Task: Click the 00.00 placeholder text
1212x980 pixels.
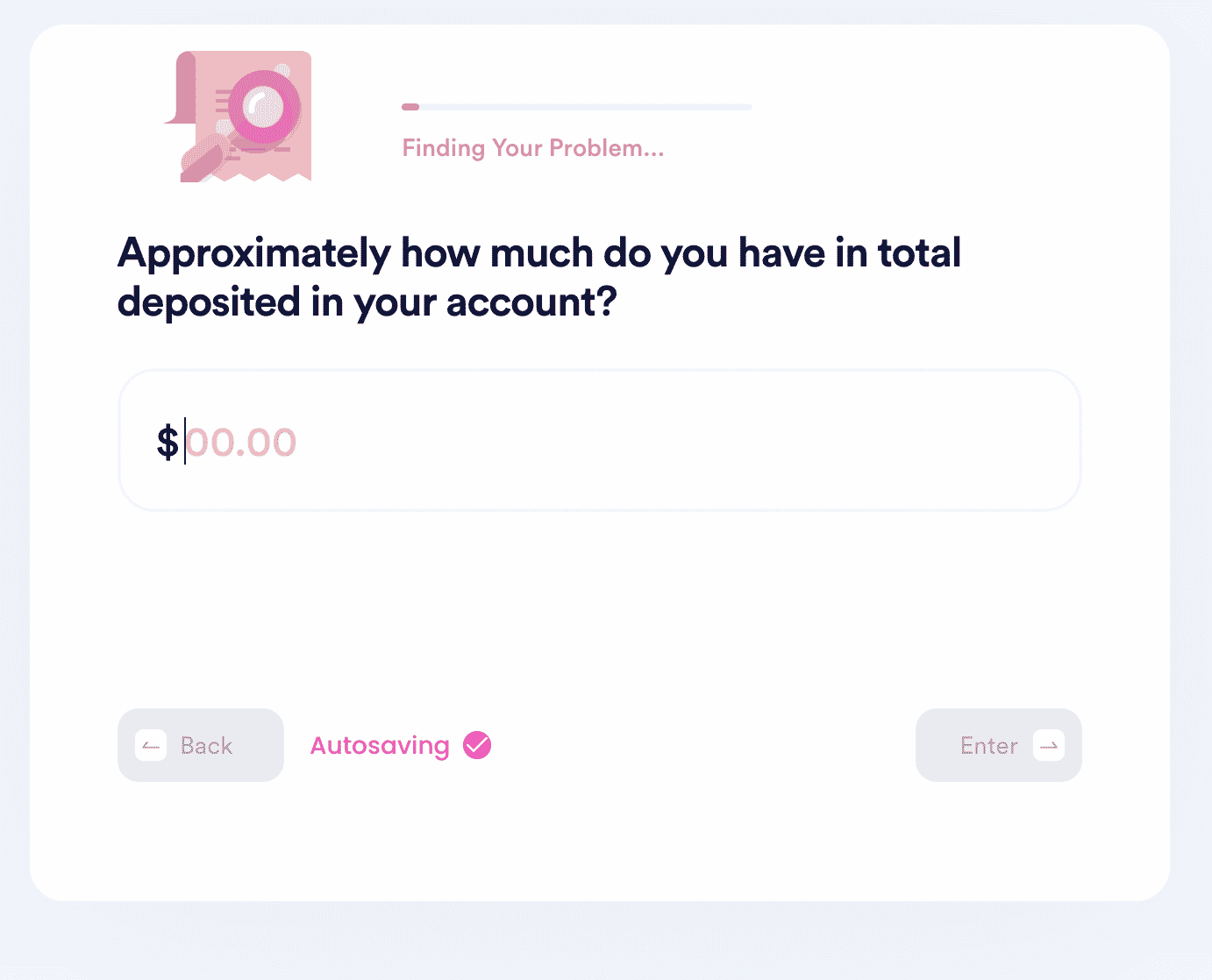Action: pyautogui.click(x=241, y=443)
